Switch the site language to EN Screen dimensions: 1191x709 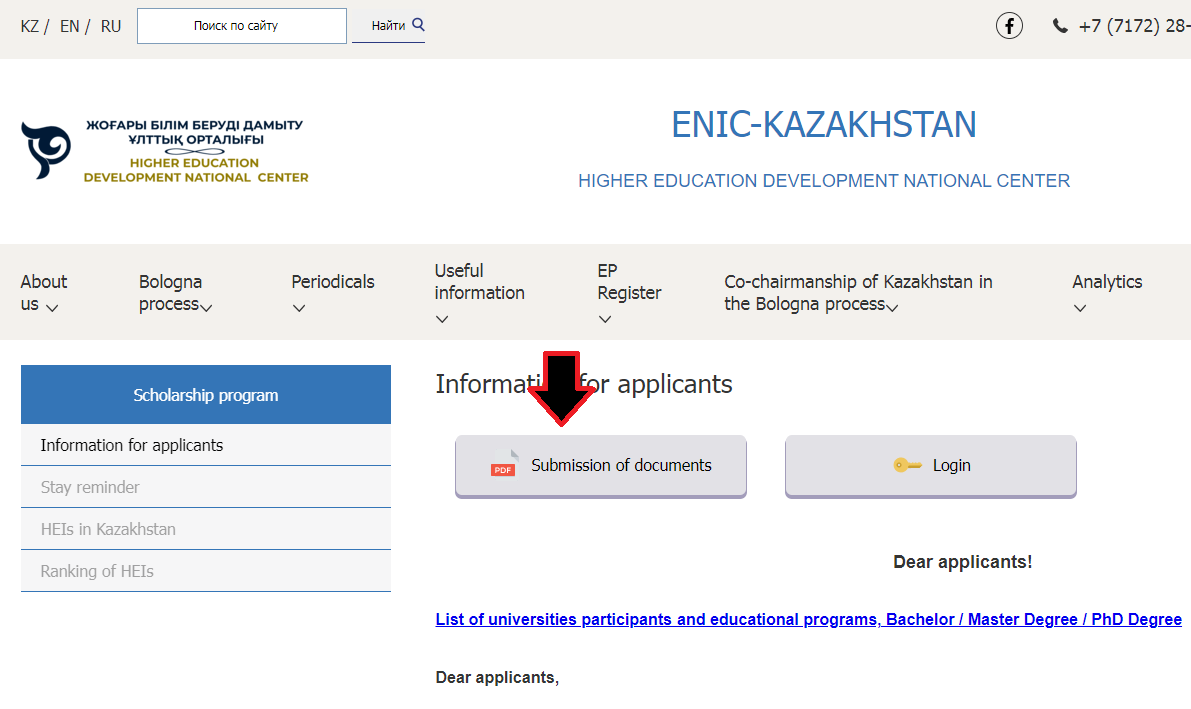(x=69, y=27)
